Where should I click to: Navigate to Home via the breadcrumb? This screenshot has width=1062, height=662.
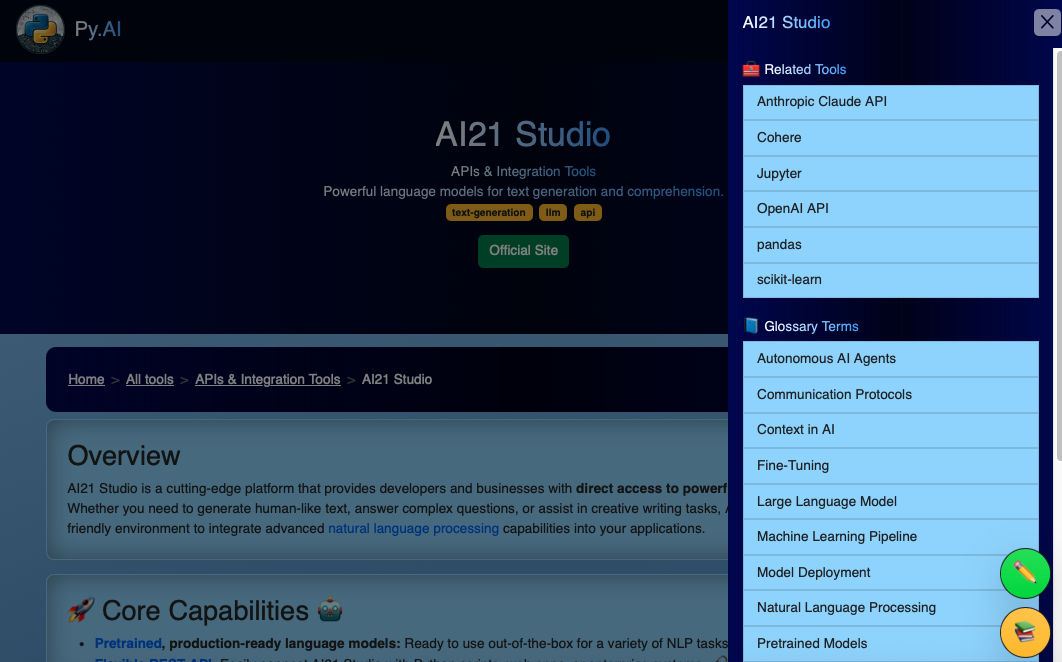pos(86,379)
